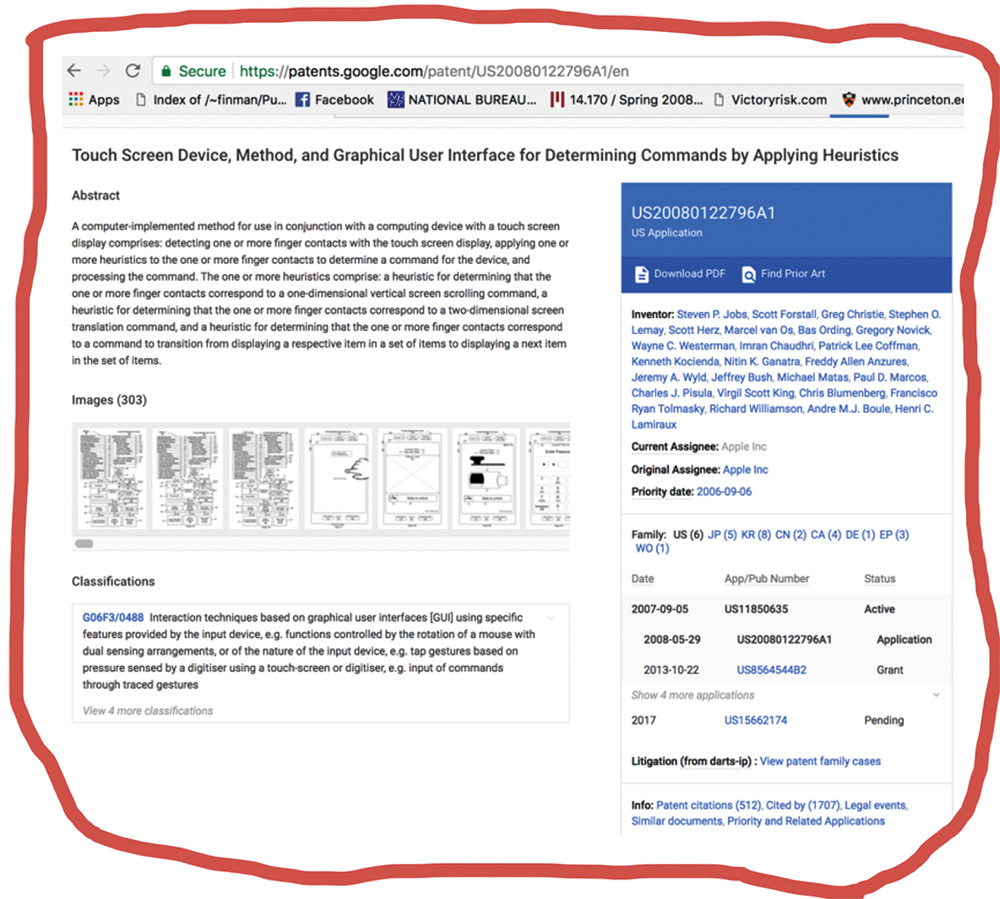Click the Current Assignee Apple Inc text
The image size is (1000, 899).
point(744,446)
